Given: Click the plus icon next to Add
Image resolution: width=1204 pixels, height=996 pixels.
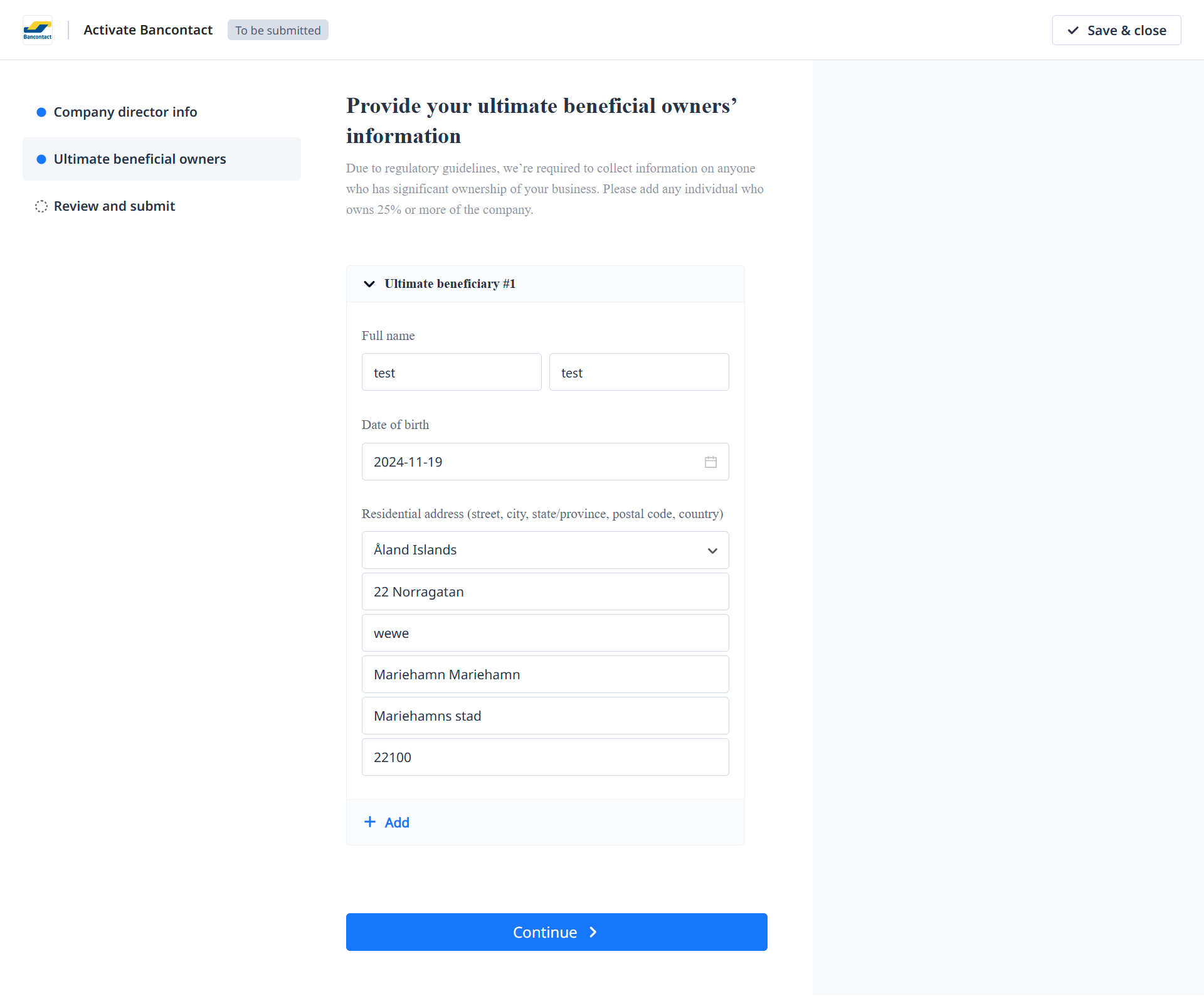Looking at the screenshot, I should pyautogui.click(x=370, y=822).
